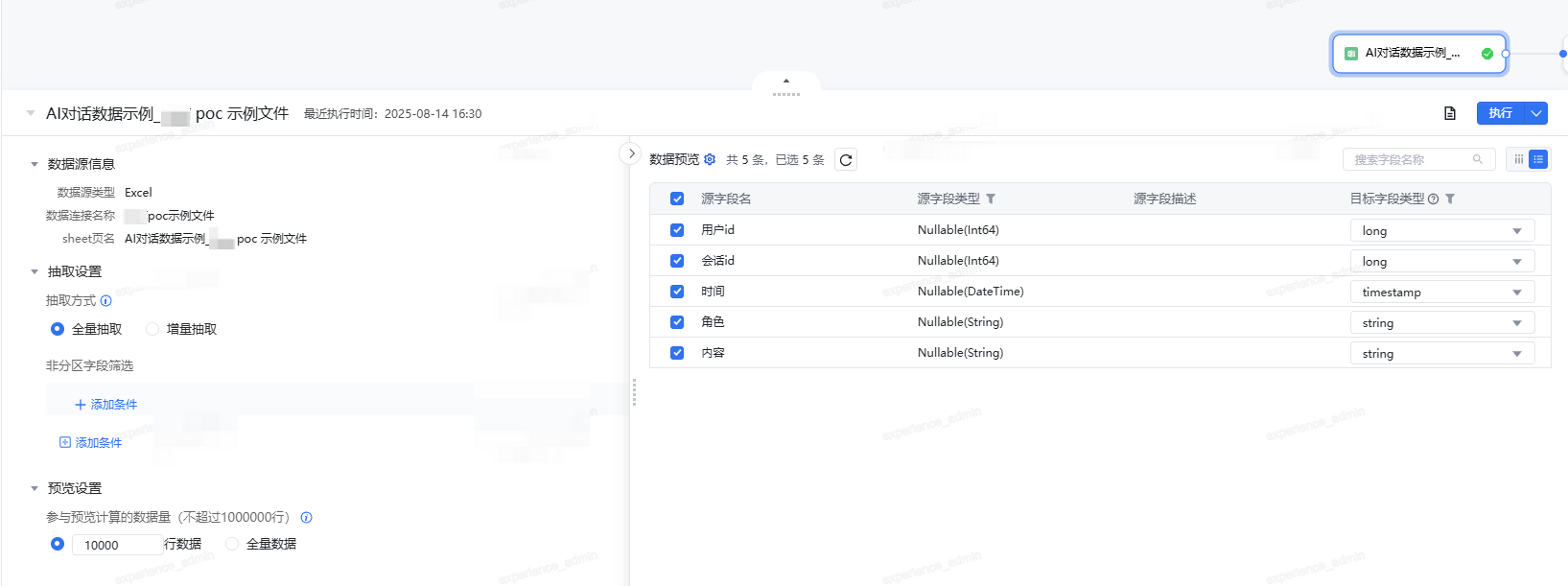Open the 执行 button dropdown arrow

tap(1536, 113)
